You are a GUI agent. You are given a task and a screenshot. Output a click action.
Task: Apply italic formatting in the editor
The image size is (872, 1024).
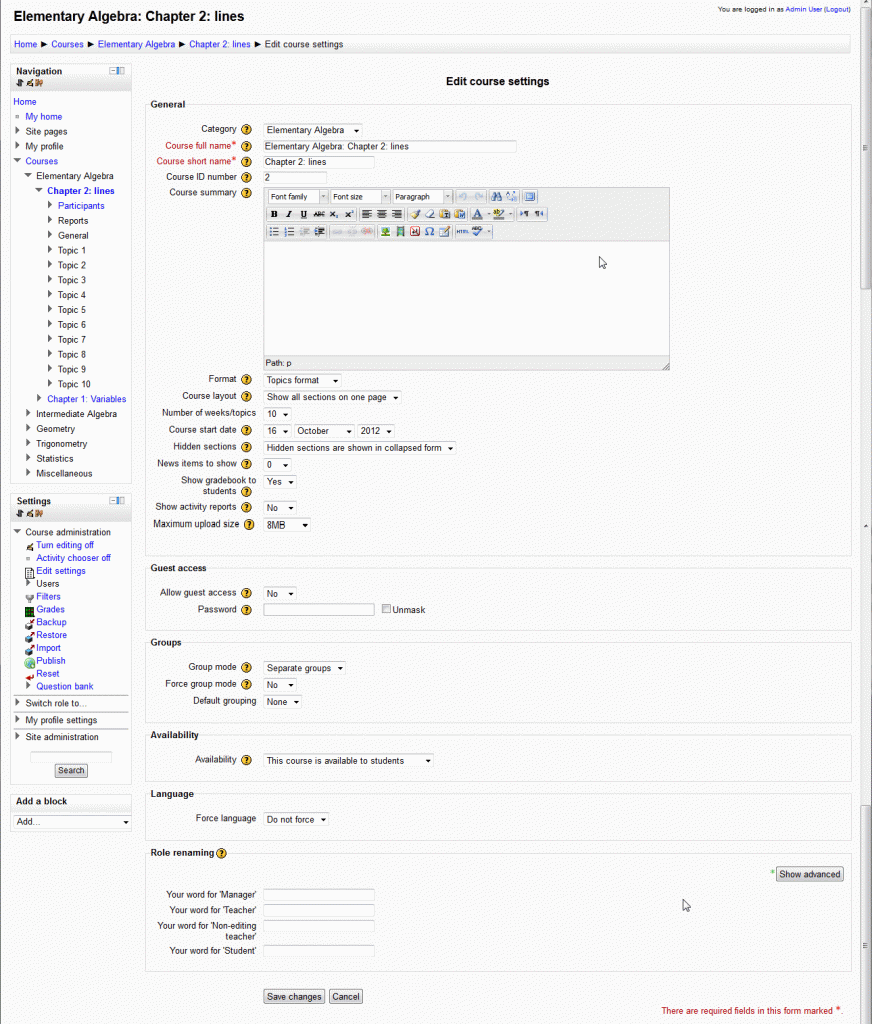(x=289, y=214)
